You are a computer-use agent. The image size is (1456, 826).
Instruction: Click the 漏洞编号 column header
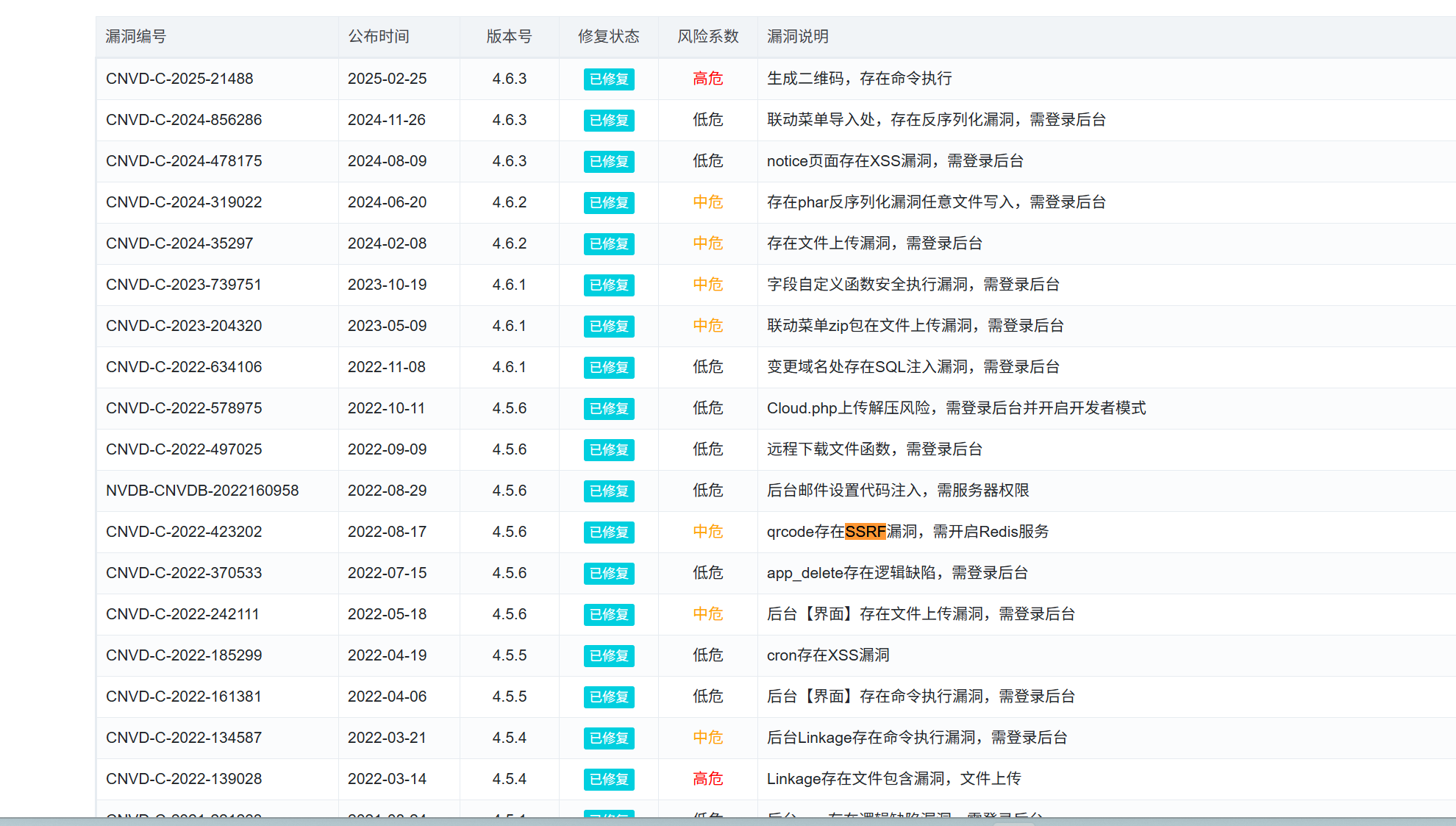[x=136, y=36]
